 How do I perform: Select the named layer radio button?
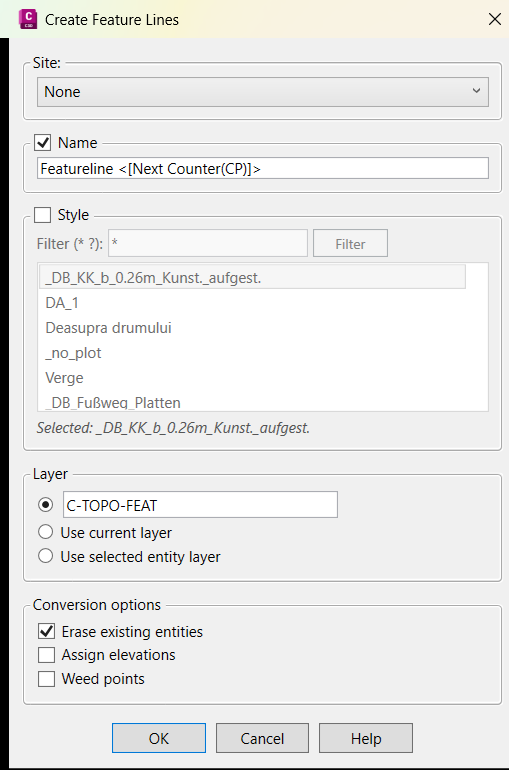pos(46,504)
